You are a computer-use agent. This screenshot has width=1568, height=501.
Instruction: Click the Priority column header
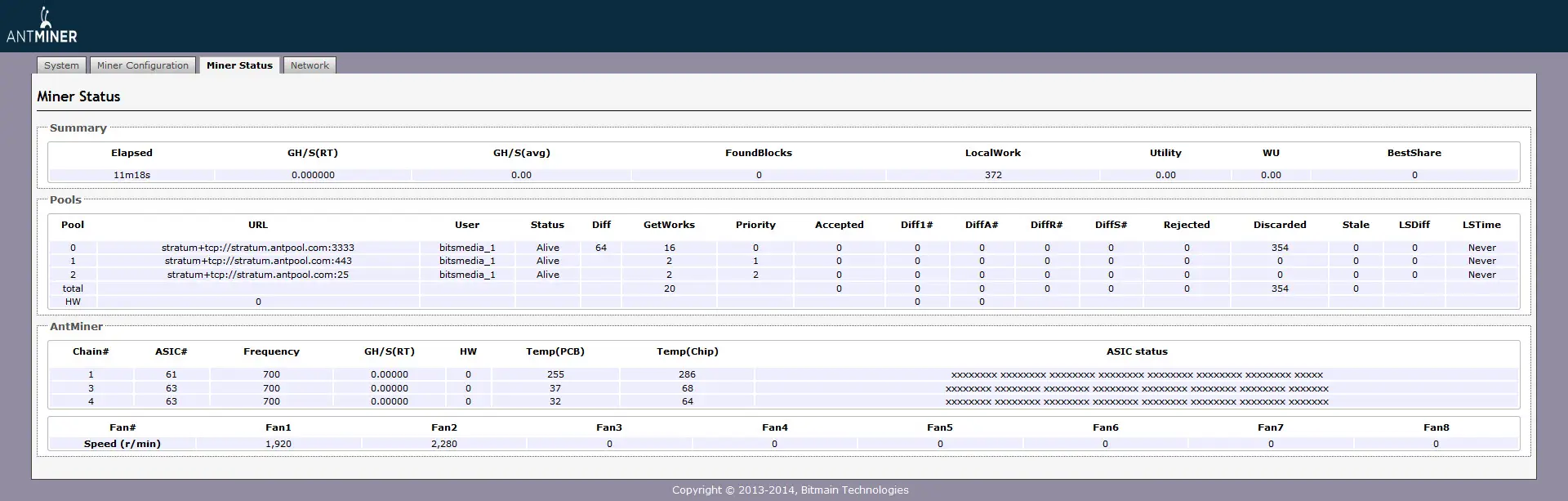755,225
